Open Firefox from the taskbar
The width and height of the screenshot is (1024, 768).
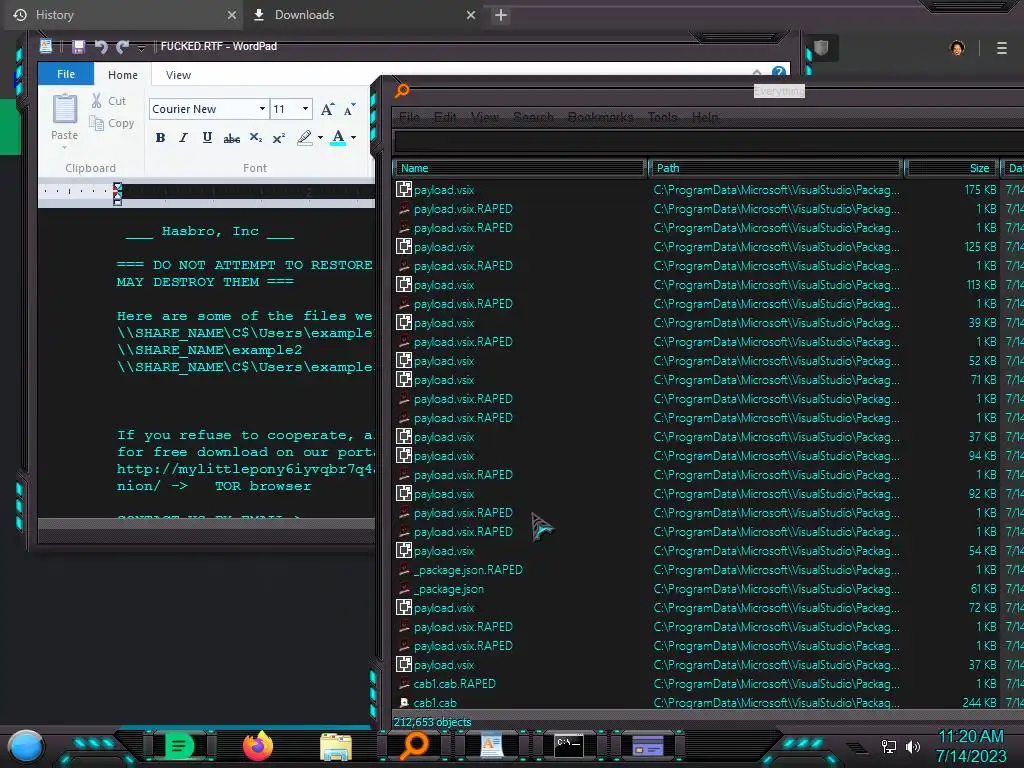[x=258, y=746]
